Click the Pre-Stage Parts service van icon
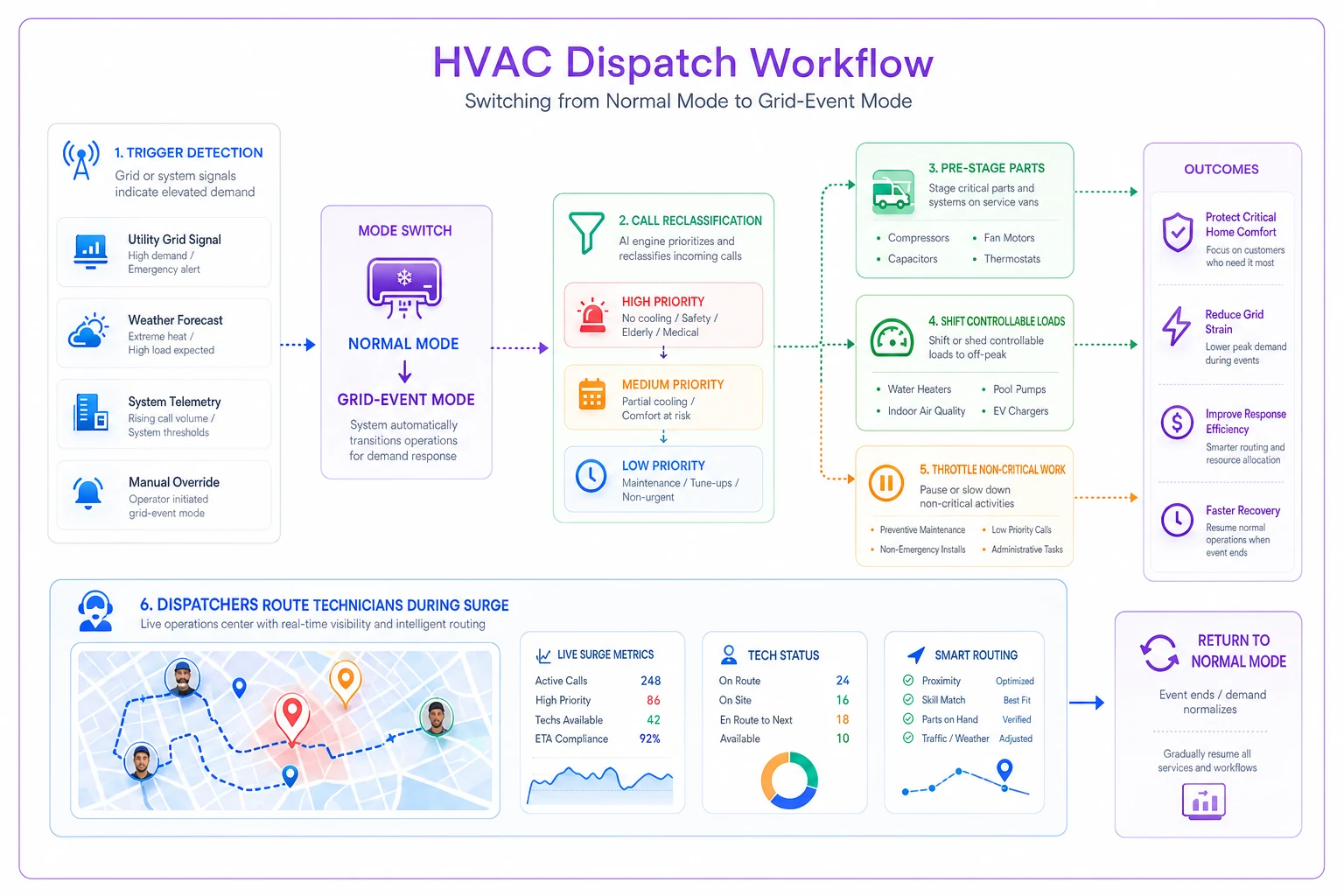The height and width of the screenshot is (896, 1344). [892, 192]
